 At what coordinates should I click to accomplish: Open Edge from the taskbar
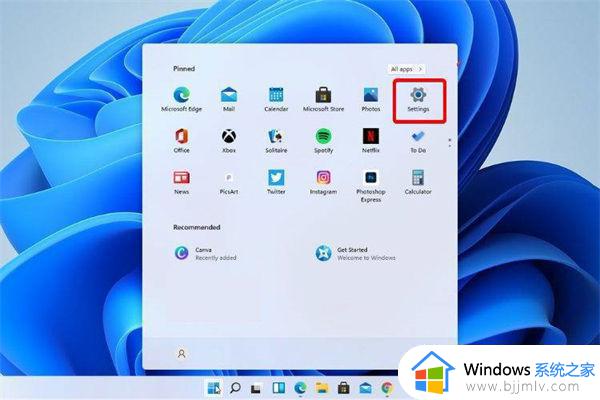300,388
